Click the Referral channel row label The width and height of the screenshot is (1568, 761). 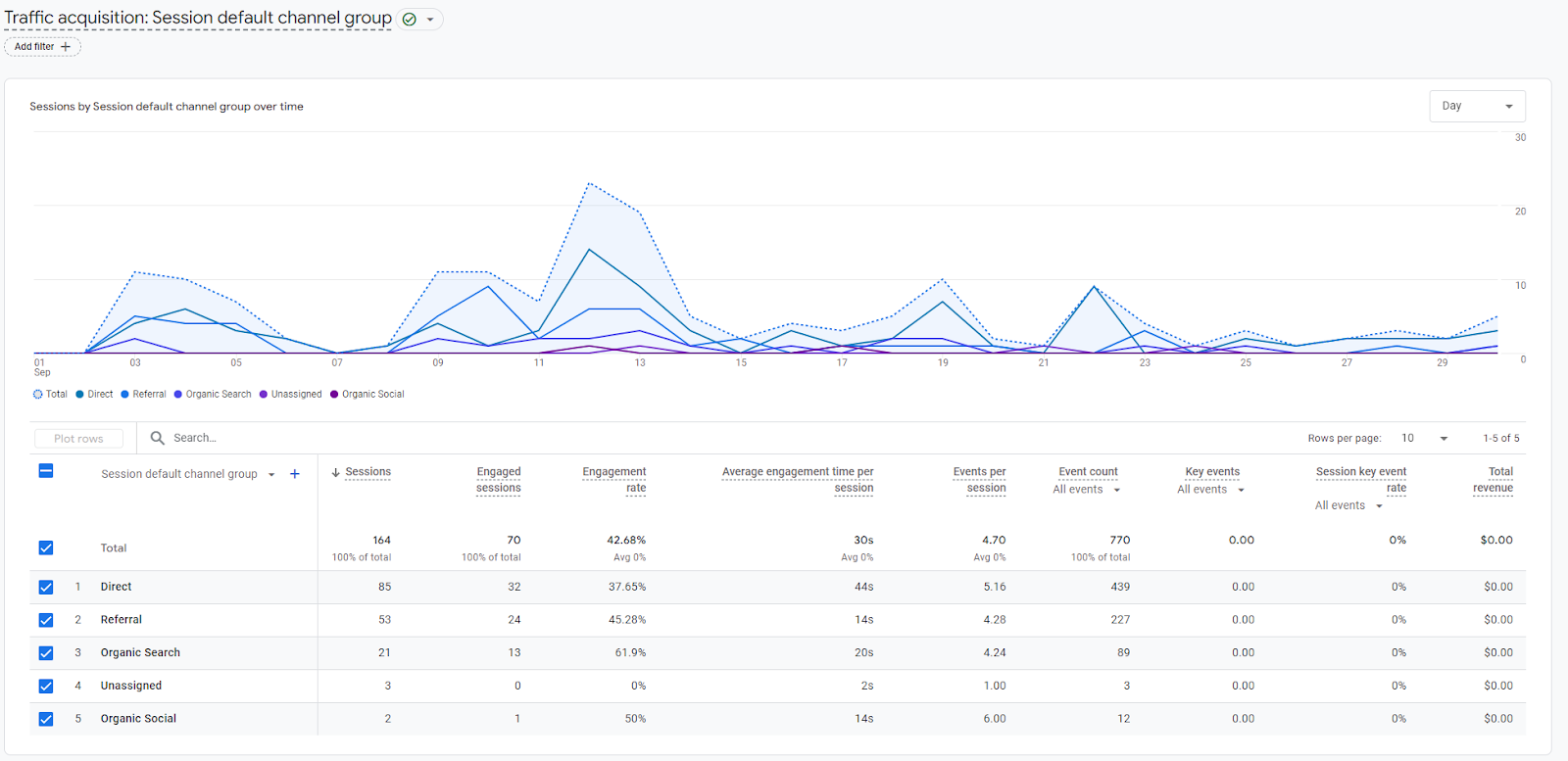click(x=121, y=620)
